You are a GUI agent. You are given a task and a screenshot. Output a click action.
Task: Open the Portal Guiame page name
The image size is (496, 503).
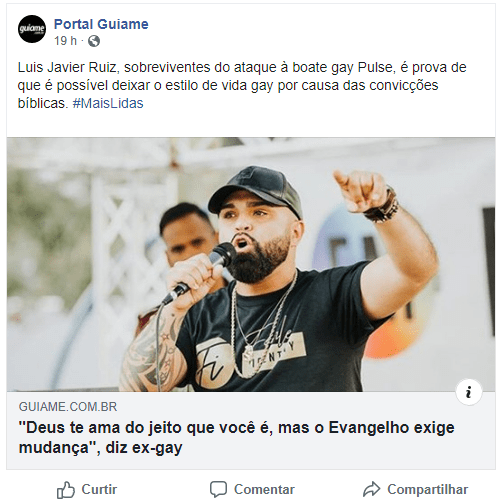pyautogui.click(x=101, y=24)
